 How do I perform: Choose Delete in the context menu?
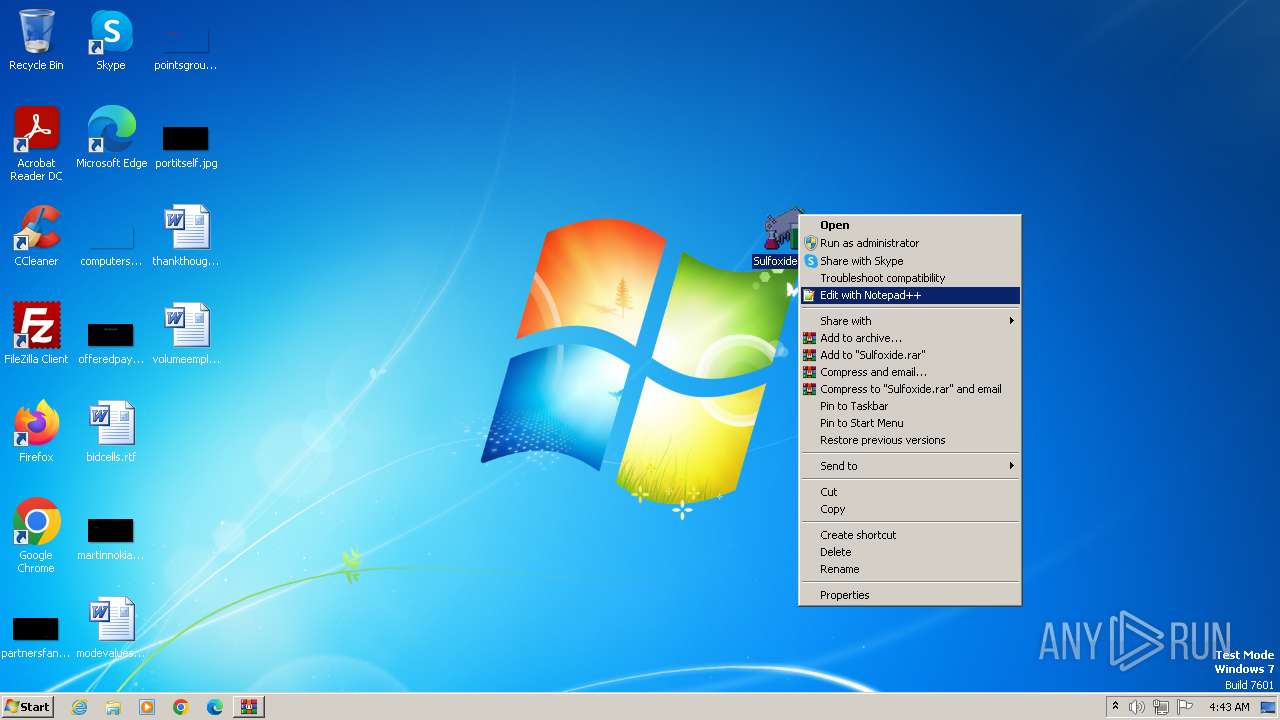pyautogui.click(x=910, y=552)
